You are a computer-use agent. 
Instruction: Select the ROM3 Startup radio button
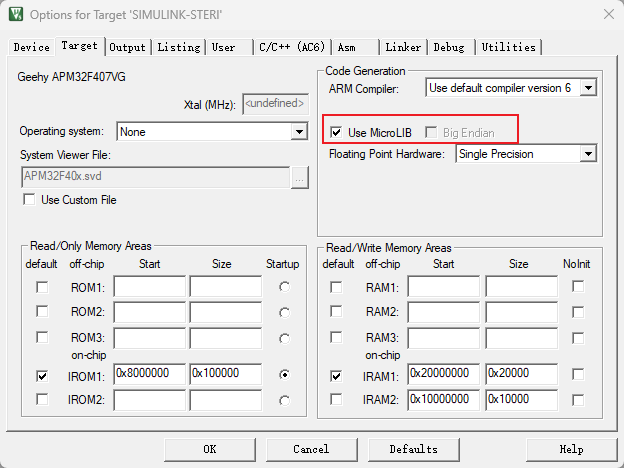tap(285, 339)
